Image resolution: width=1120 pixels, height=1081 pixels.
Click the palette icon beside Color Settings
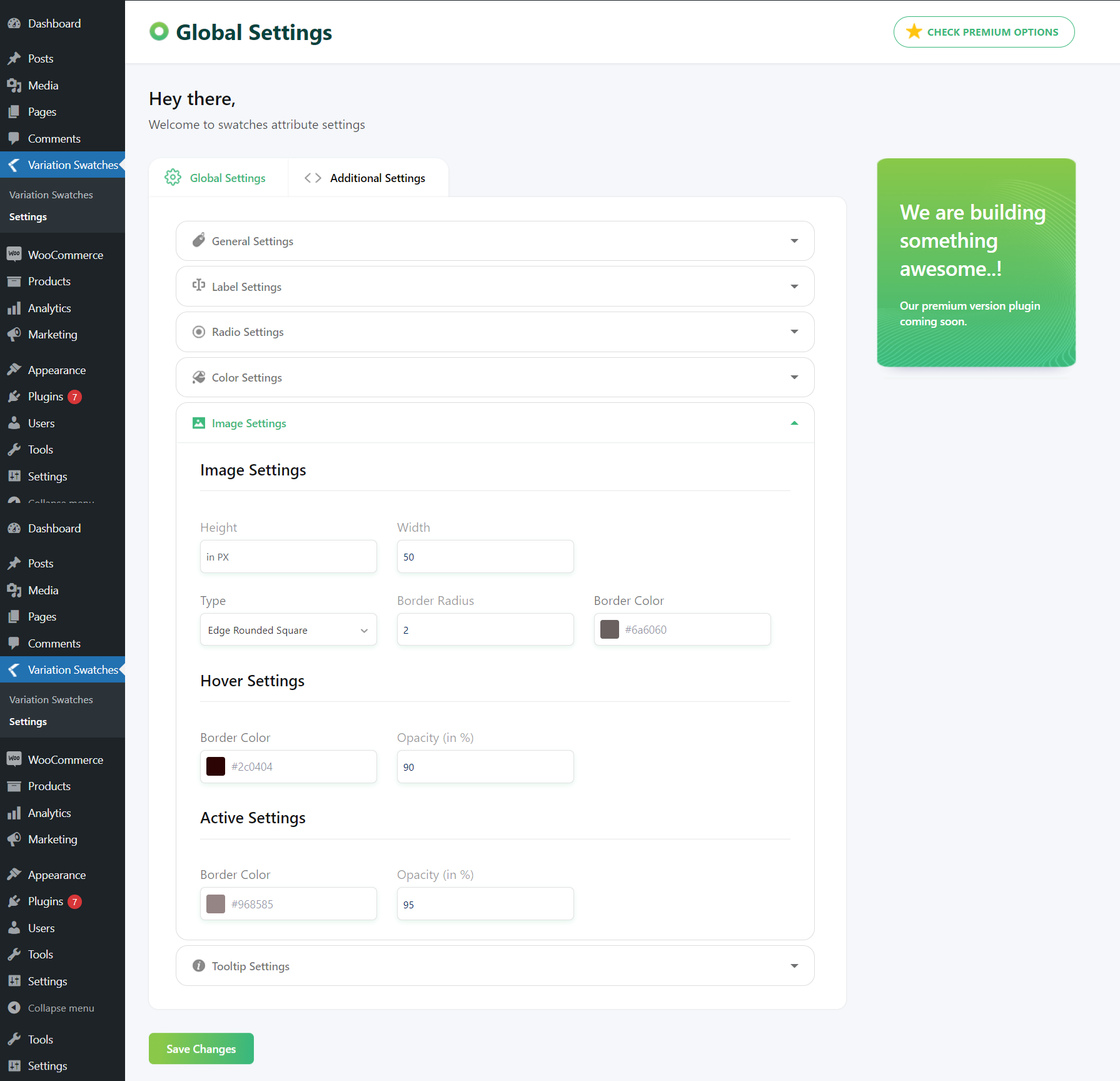[199, 377]
